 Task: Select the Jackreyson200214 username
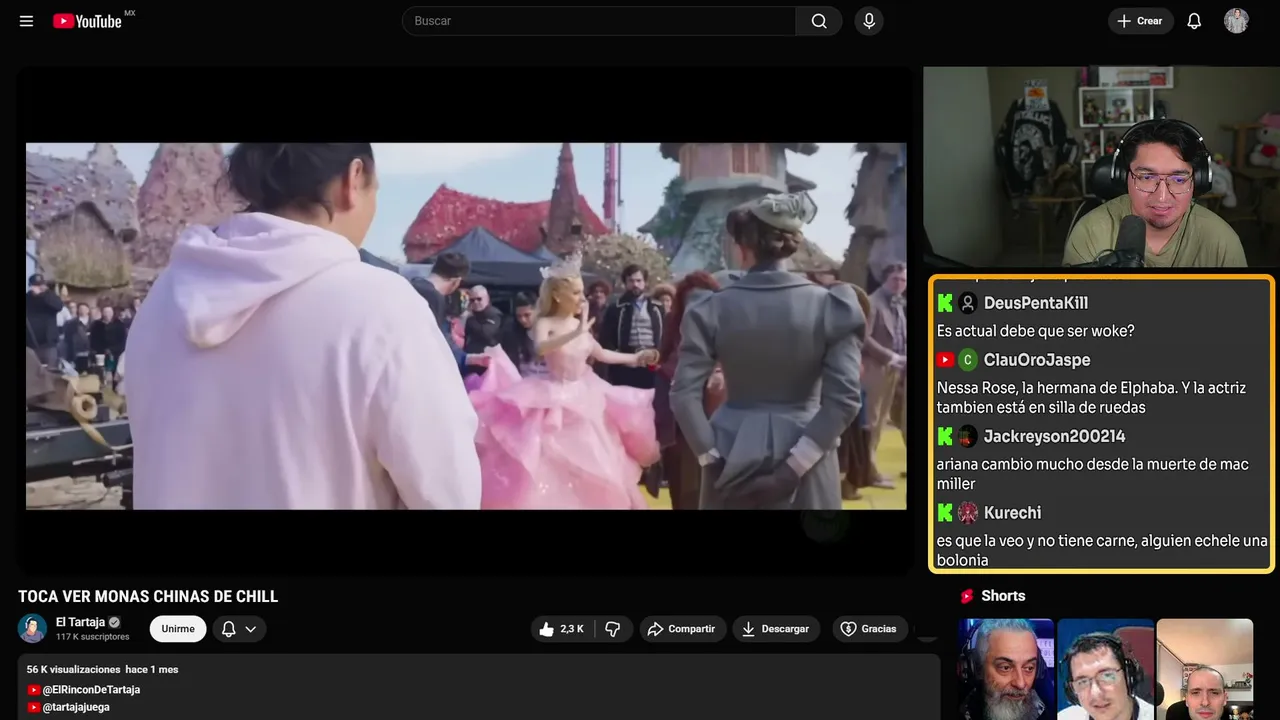(x=1054, y=436)
